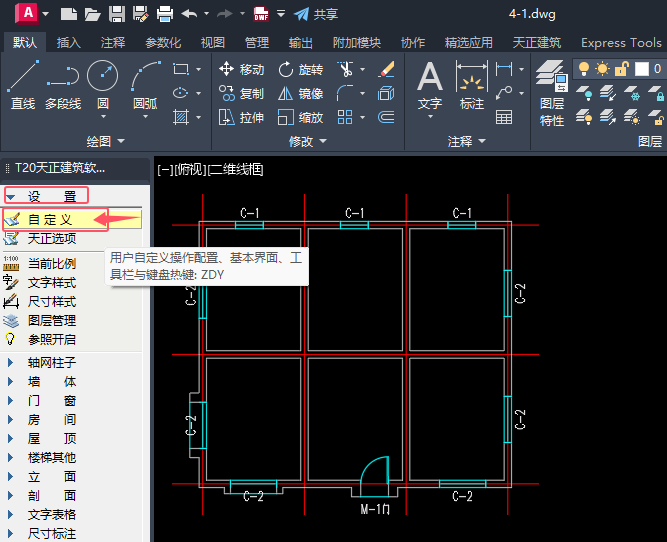Viewport: 667px width, 542px height.
Task: Click the 共享 share button
Action: point(316,14)
